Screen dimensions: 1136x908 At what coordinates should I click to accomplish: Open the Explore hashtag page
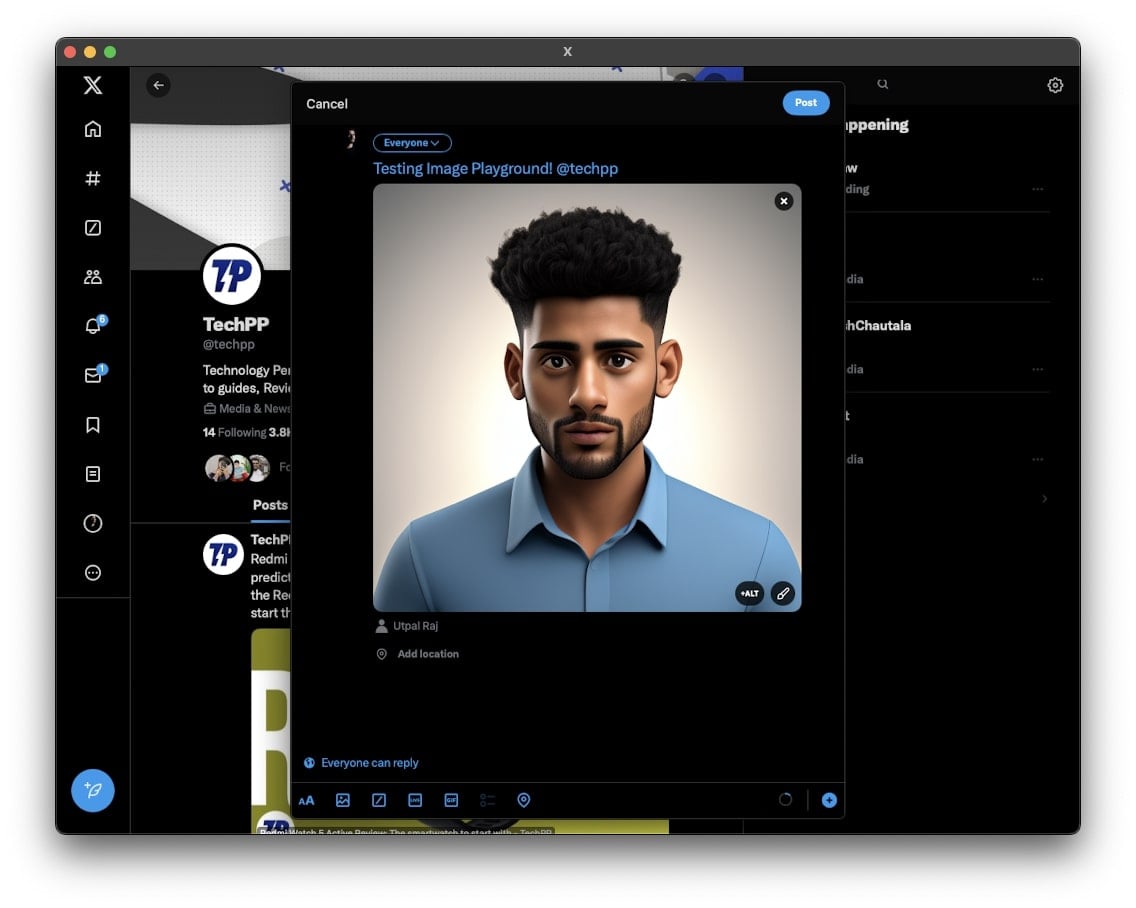click(93, 178)
